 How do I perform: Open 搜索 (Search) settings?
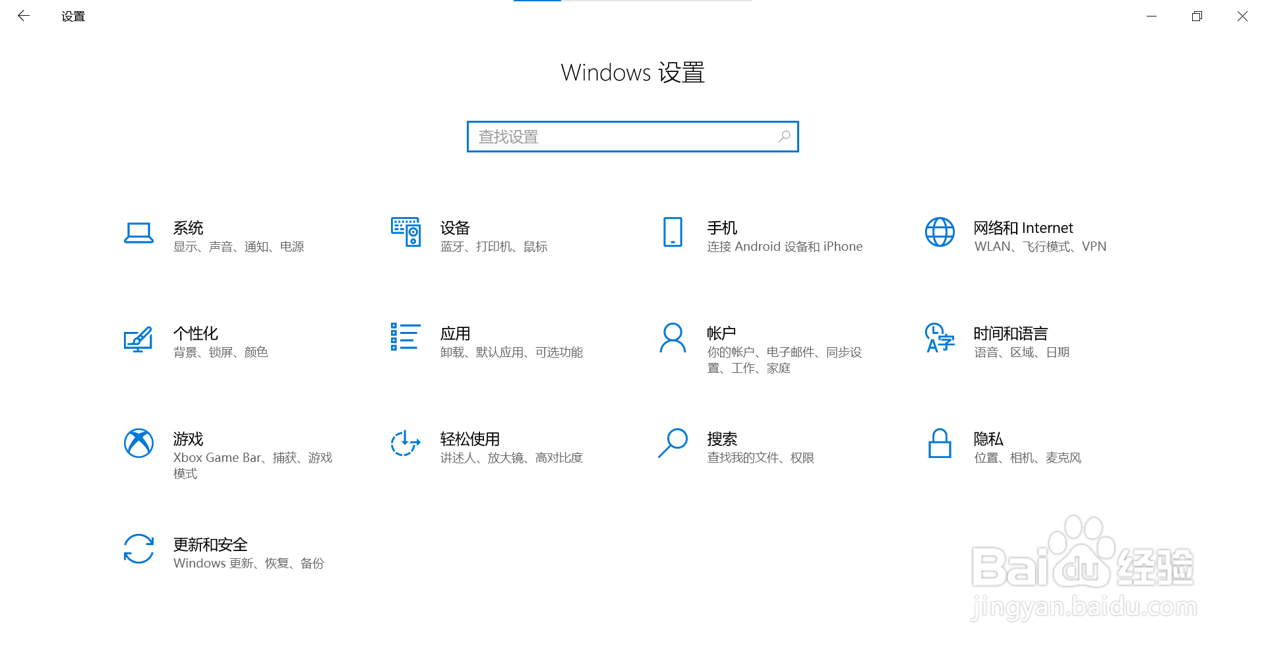tap(672, 444)
